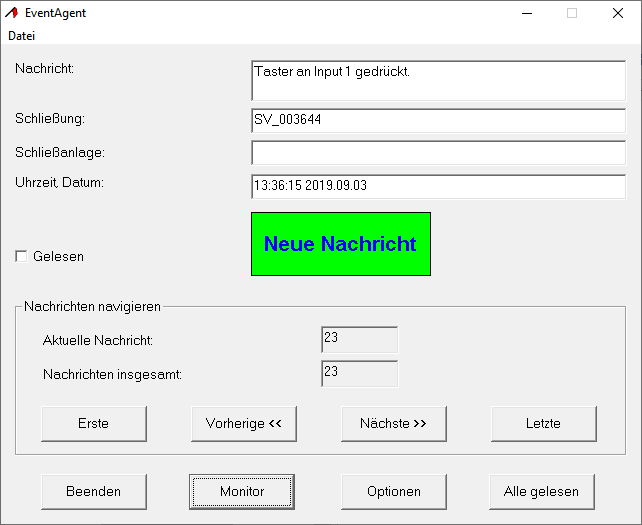Go back using Vorherige << button
Image resolution: width=642 pixels, height=525 pixels.
tap(244, 423)
